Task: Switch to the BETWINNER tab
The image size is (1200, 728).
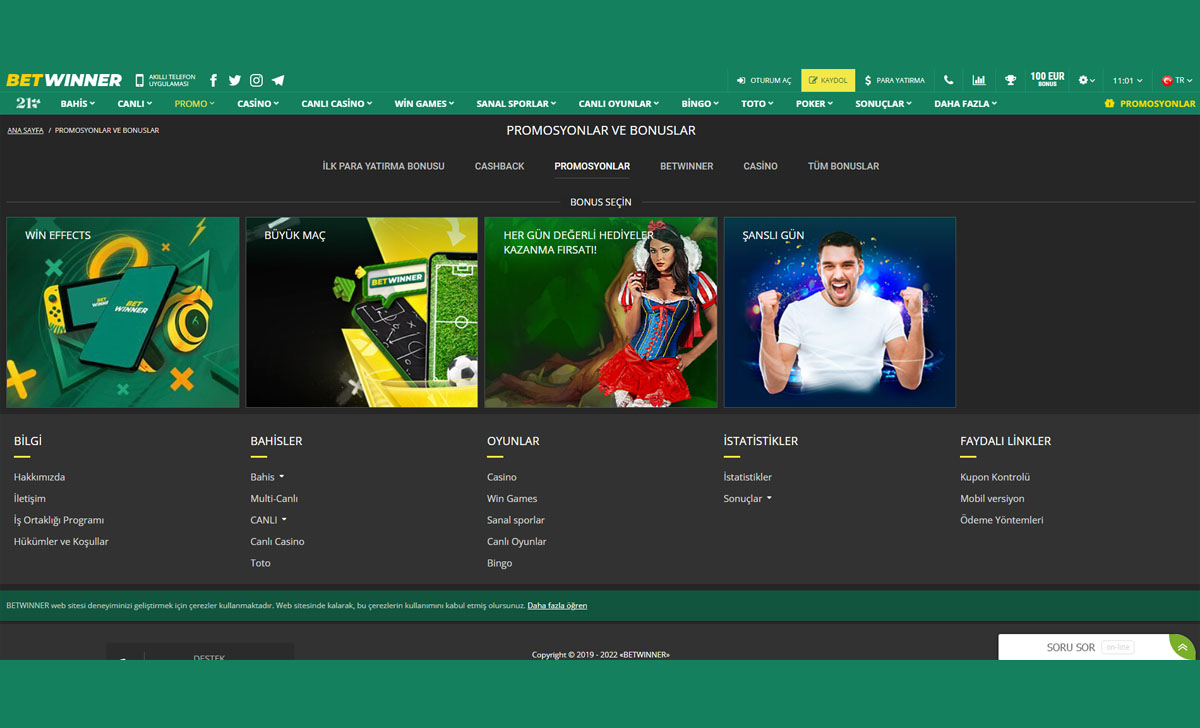Action: [x=686, y=166]
